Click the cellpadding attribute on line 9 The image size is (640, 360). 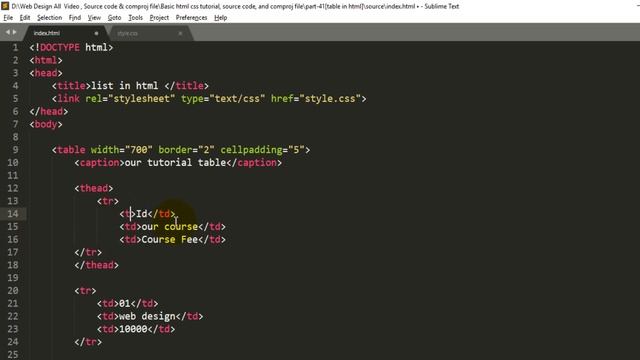(x=262, y=150)
